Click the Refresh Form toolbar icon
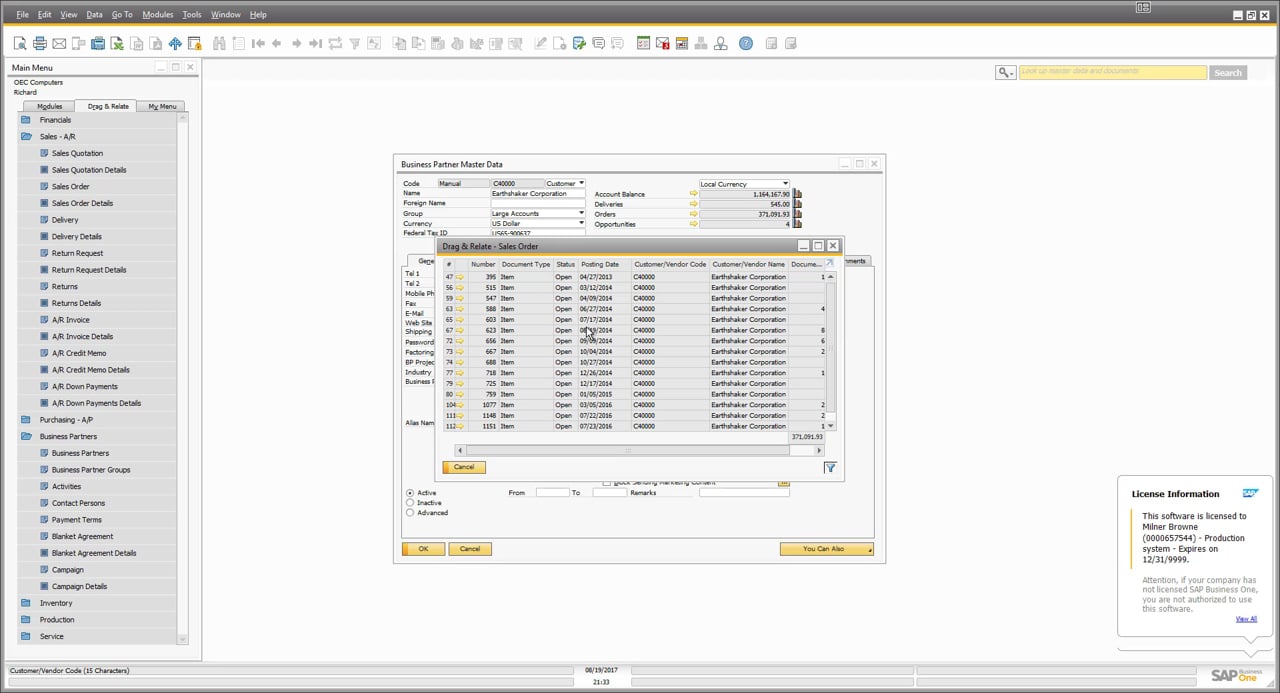 pyautogui.click(x=335, y=43)
